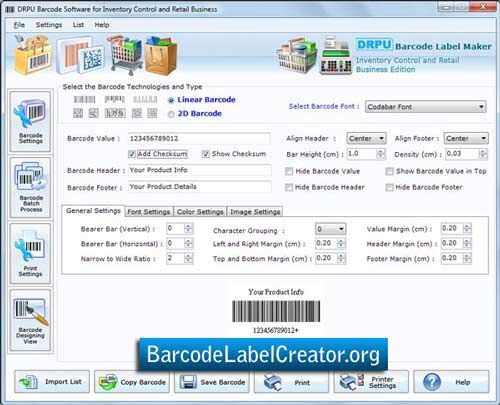Open the Align Header dropdown
This screenshot has width=500, height=405.
366,138
